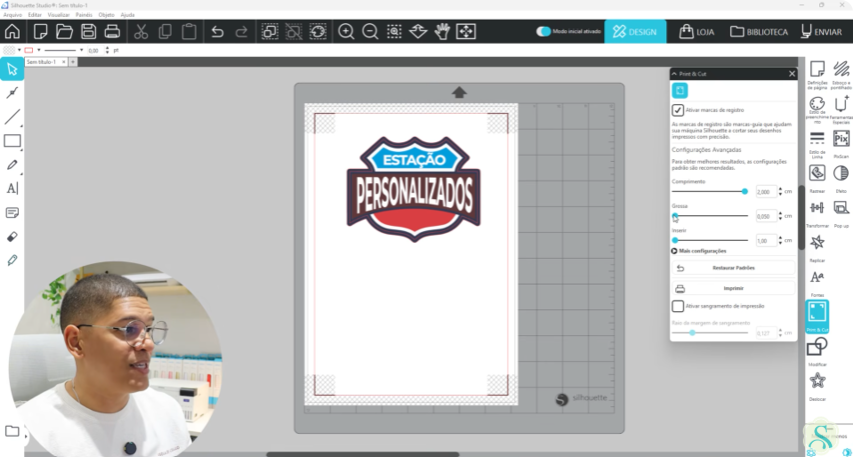Add a new document tab

(73, 62)
